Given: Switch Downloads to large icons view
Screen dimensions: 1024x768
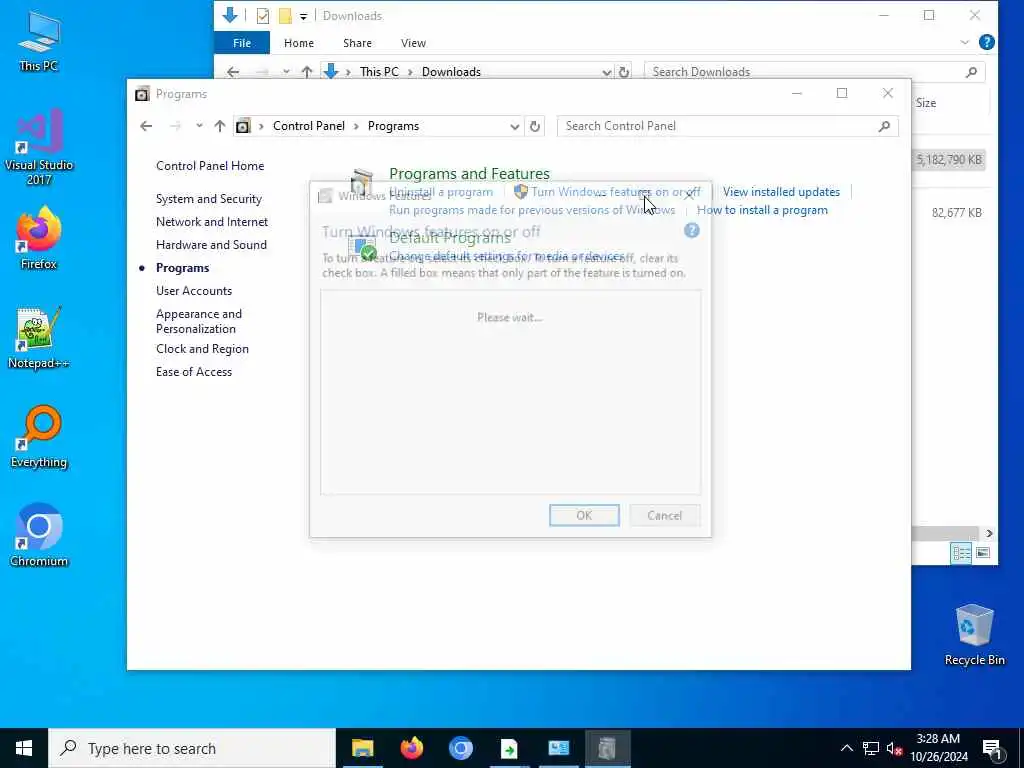Looking at the screenshot, I should 983,553.
